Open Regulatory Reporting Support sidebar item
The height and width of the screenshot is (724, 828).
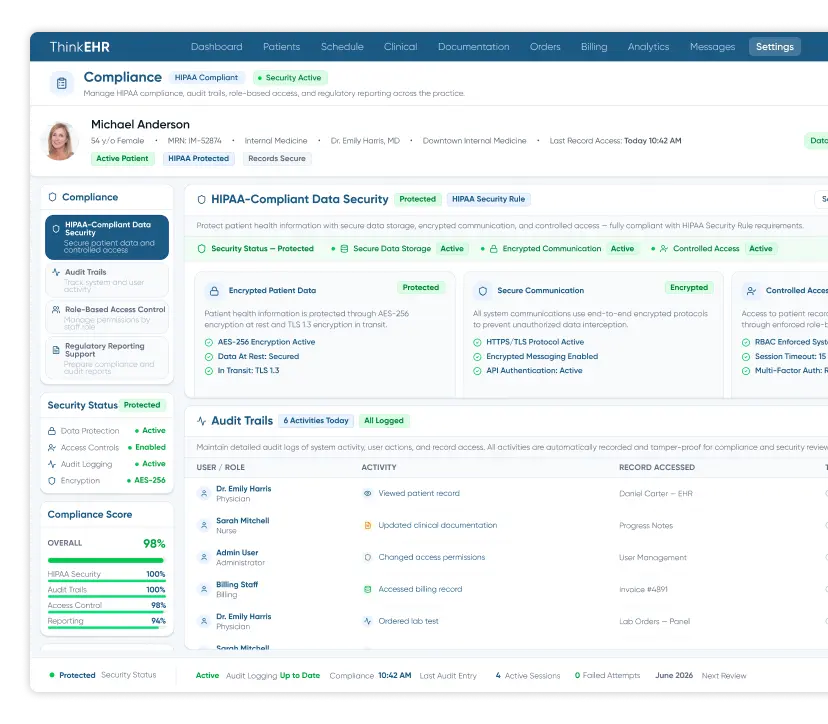[107, 358]
